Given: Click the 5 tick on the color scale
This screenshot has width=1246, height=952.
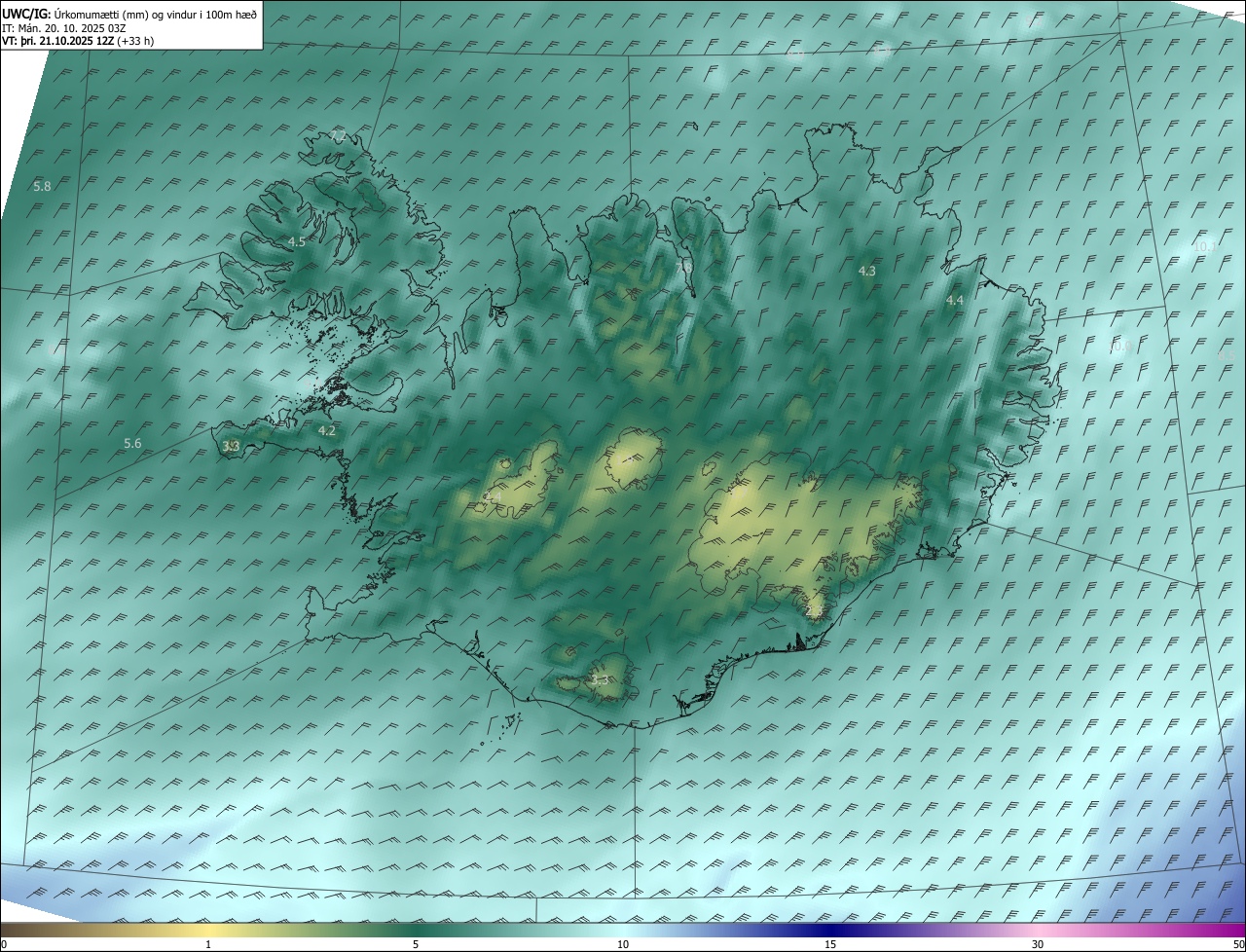Looking at the screenshot, I should 416,944.
